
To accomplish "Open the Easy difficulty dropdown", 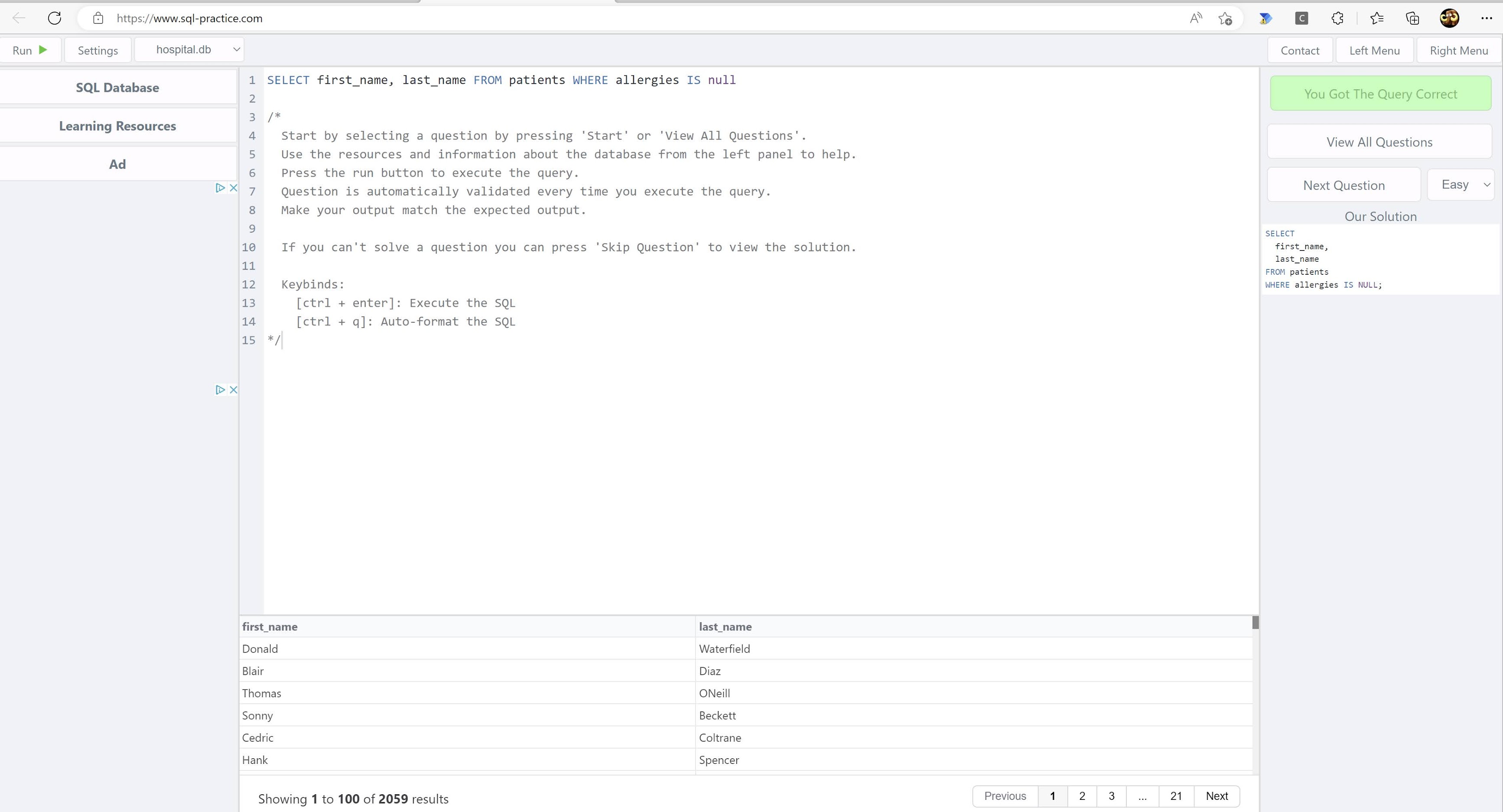I will (x=1461, y=185).
